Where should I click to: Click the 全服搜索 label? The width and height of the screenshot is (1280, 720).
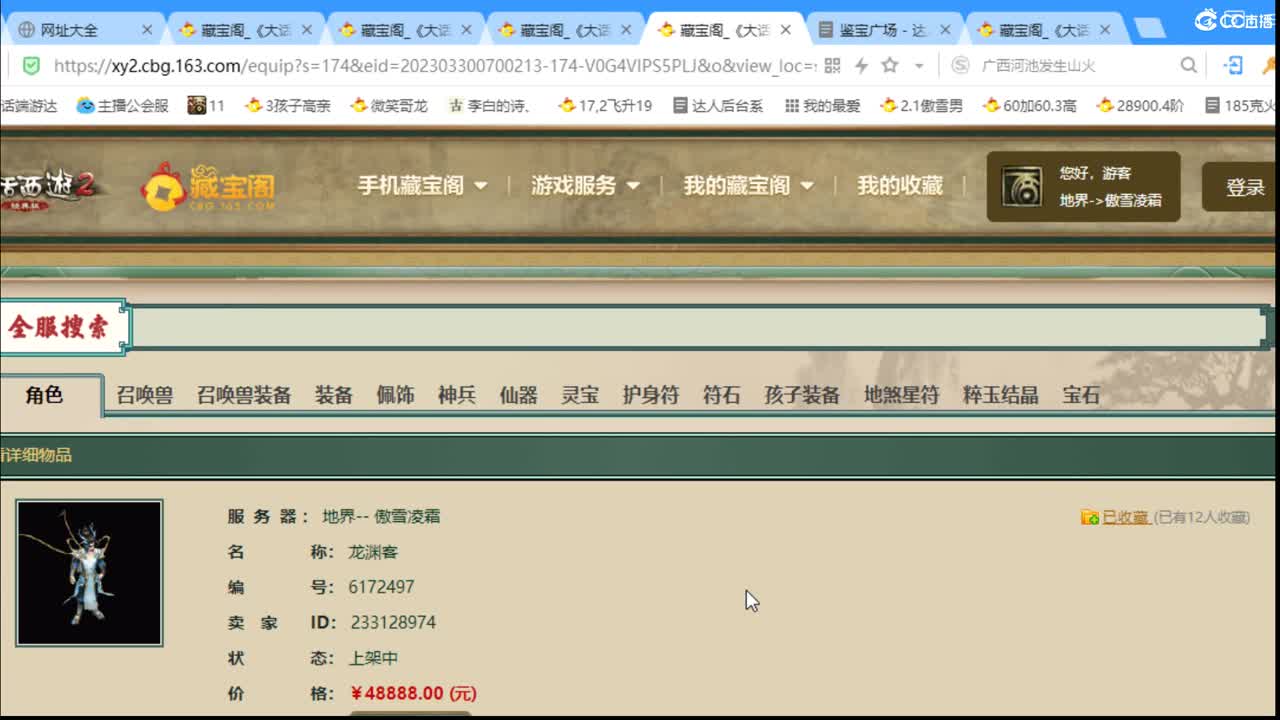58,327
